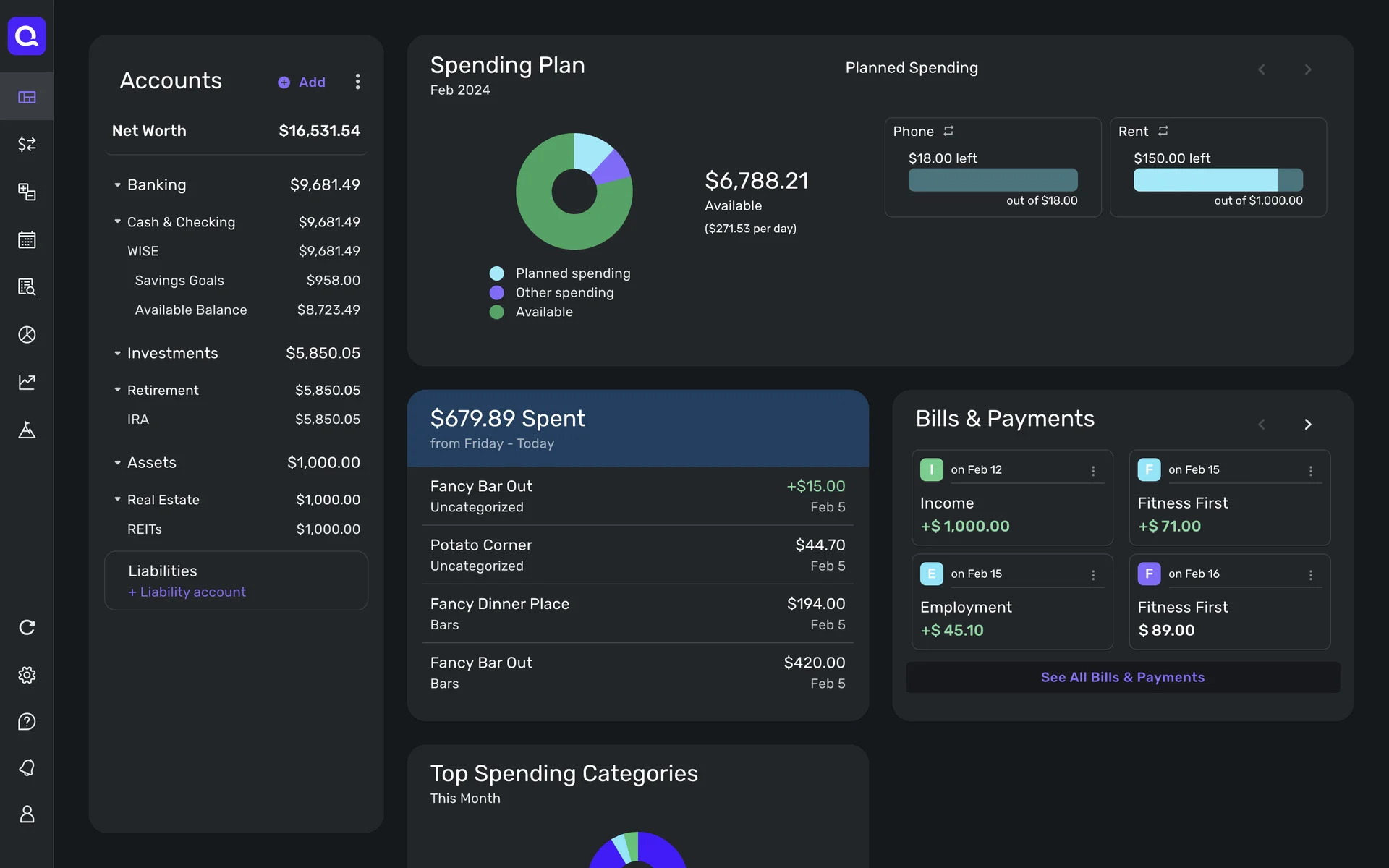Click the notifications bell icon in sidebar
This screenshot has width=1389, height=868.
click(x=27, y=767)
